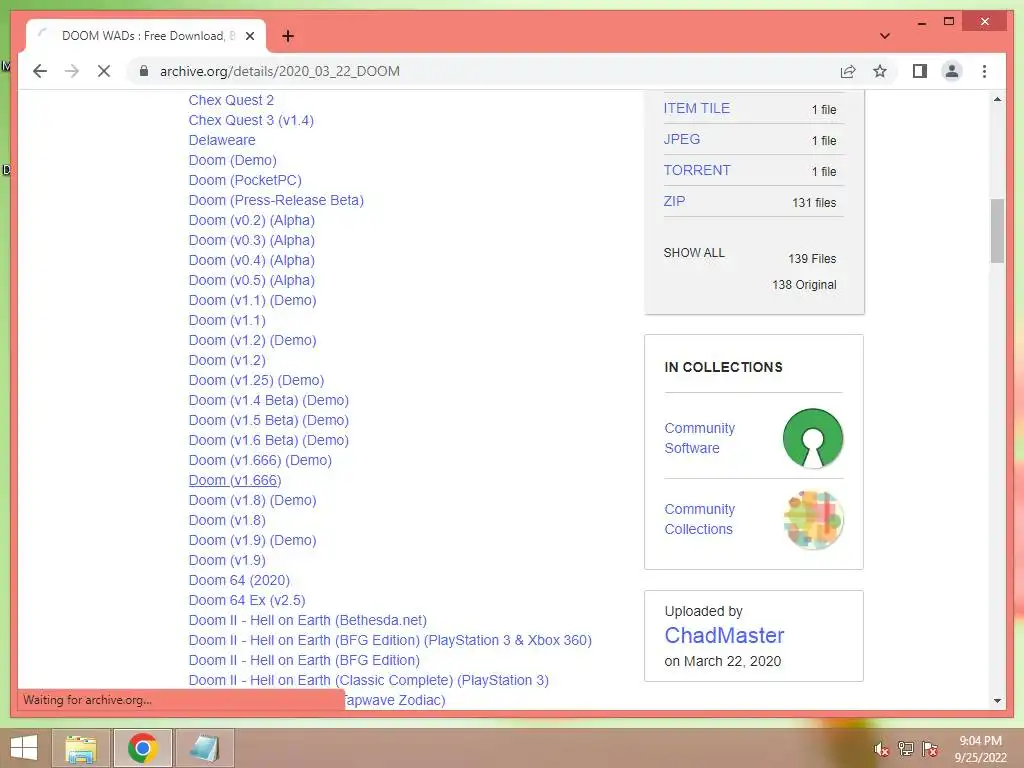Open Doom (v1.6 Beta) (Demo) link
Viewport: 1024px width, 768px height.
click(x=269, y=440)
